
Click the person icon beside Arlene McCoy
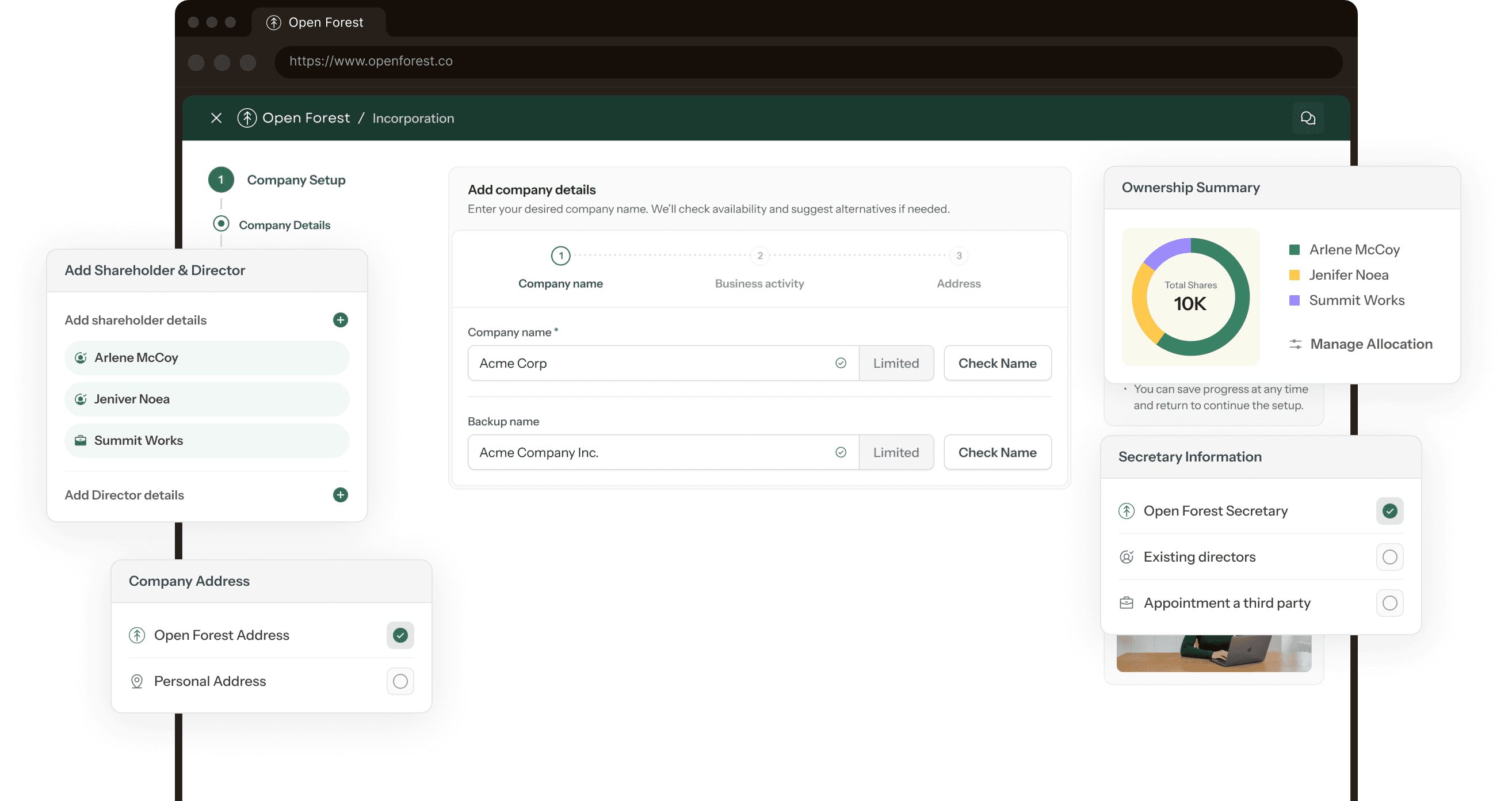tap(81, 358)
